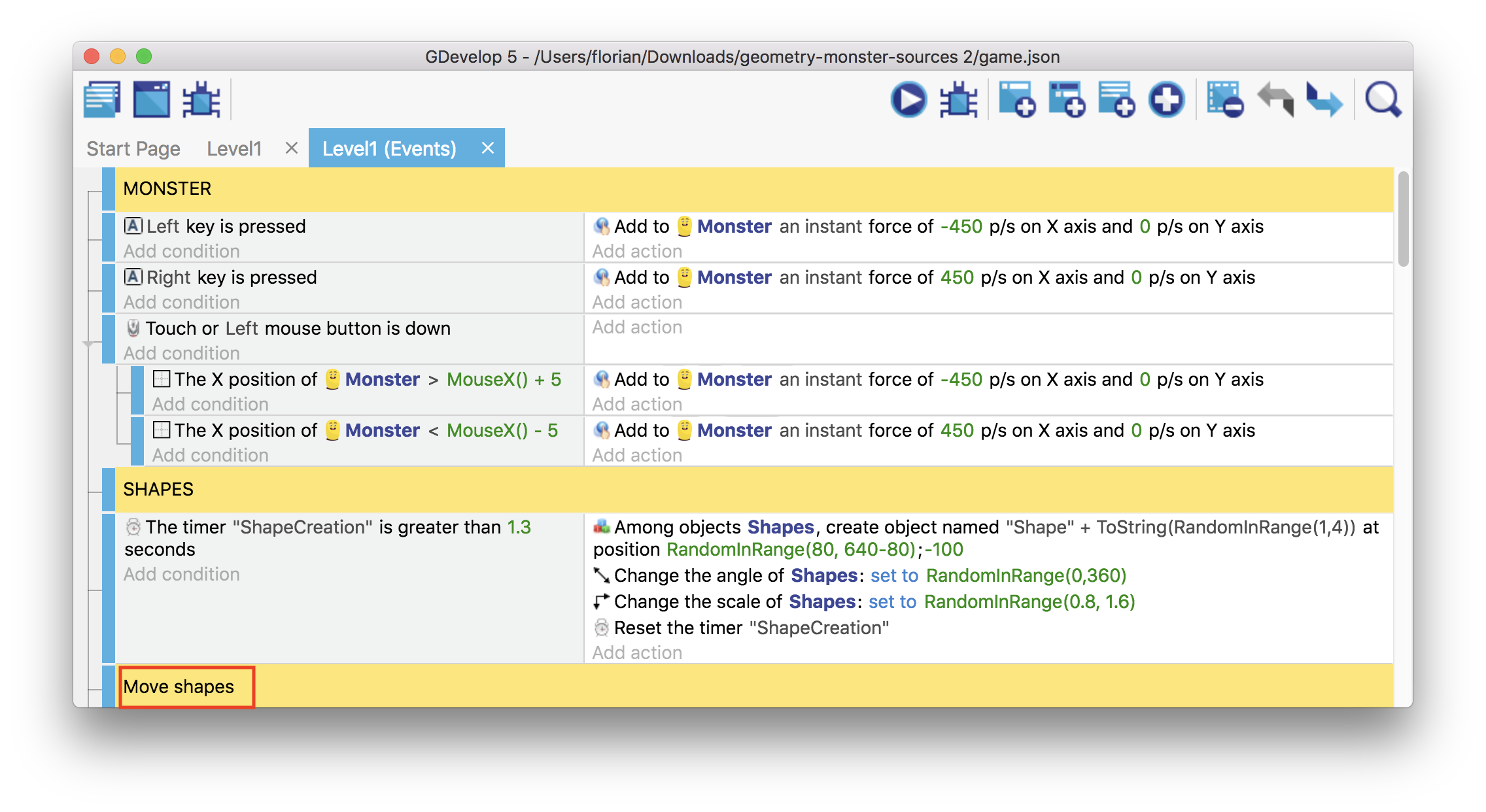The height and width of the screenshot is (812, 1486).
Task: Undo the last change
Action: 1275,99
